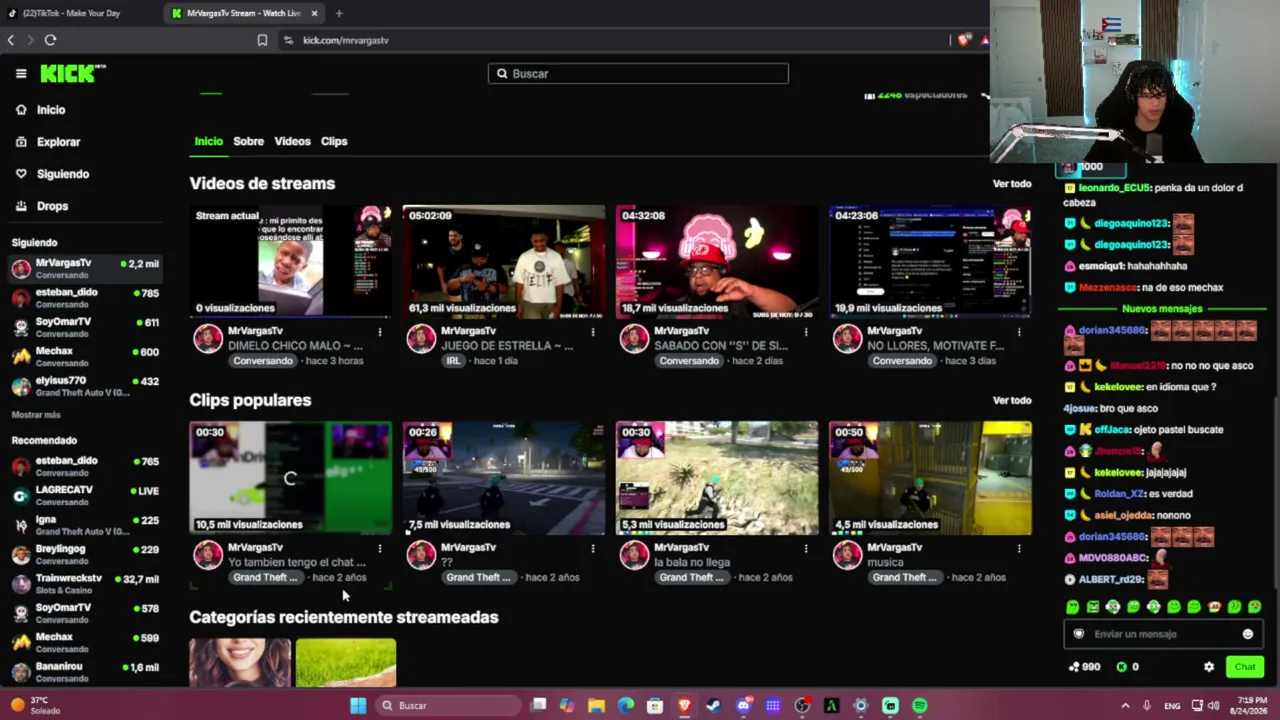Show hidden system tray icons chevron
Viewport: 1280px width, 720px height.
(1125, 706)
